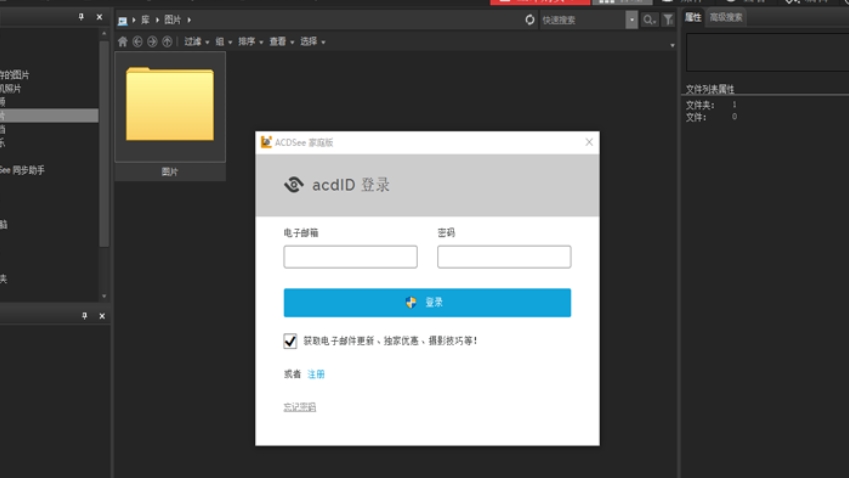The image size is (849, 478).
Task: Go back with the left arrow icon
Action: click(x=138, y=42)
